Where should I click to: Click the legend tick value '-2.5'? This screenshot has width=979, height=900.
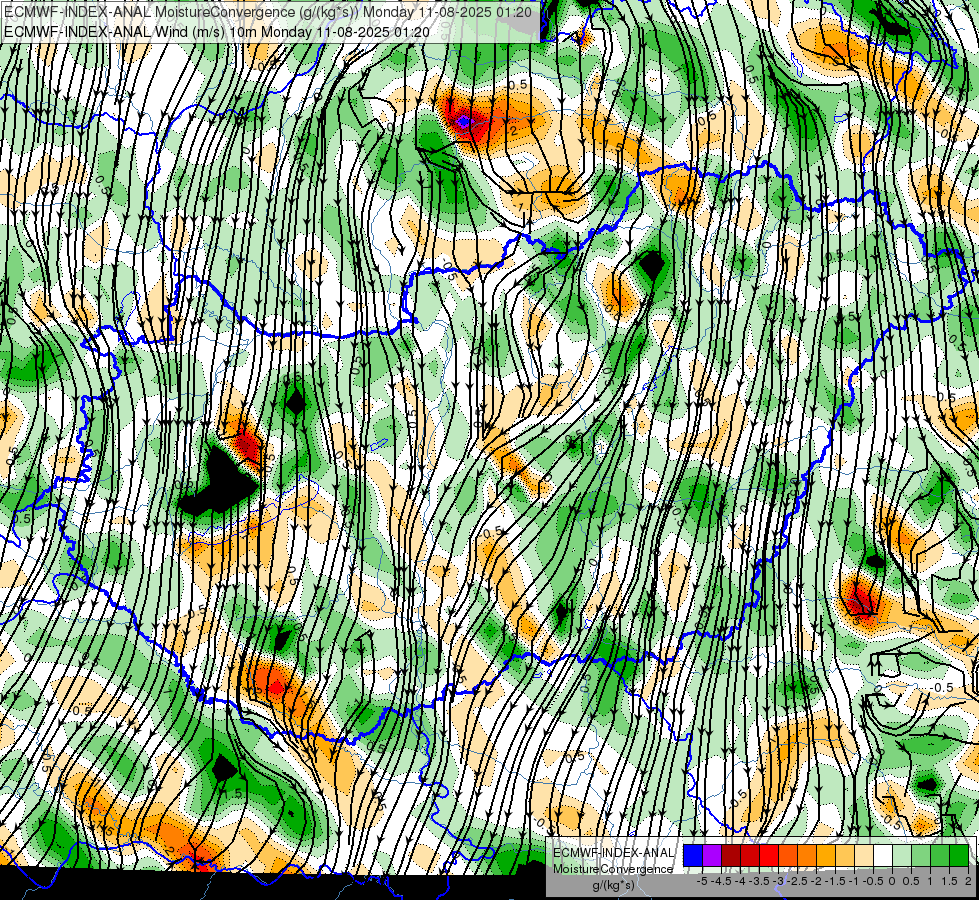pyautogui.click(x=797, y=881)
